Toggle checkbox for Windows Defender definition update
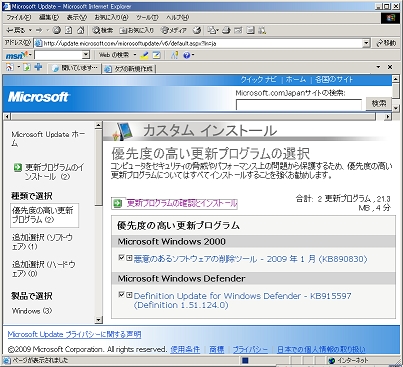This screenshot has width=403, height=367. point(121,295)
